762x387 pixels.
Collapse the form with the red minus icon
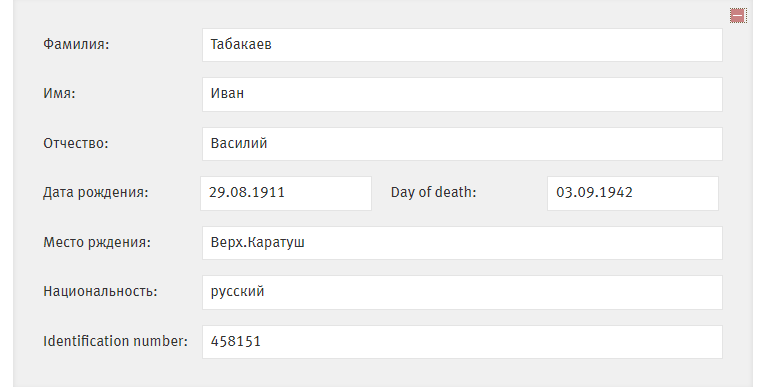click(x=738, y=16)
